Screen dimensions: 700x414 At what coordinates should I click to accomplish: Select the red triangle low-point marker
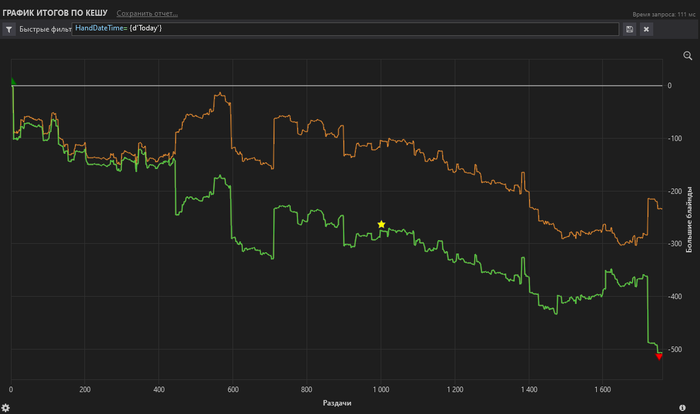click(x=659, y=356)
